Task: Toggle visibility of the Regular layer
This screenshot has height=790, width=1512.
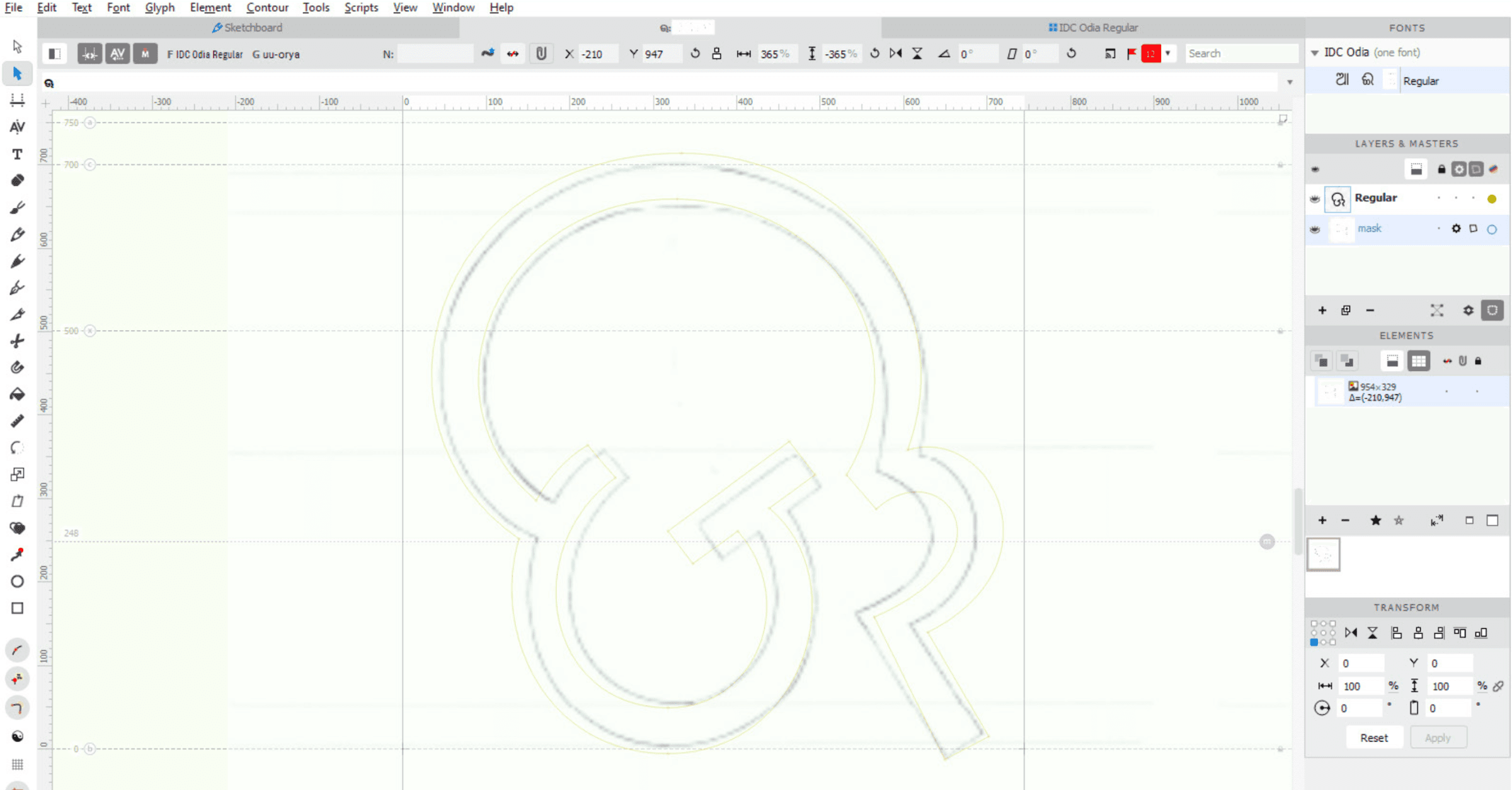Action: pyautogui.click(x=1315, y=199)
